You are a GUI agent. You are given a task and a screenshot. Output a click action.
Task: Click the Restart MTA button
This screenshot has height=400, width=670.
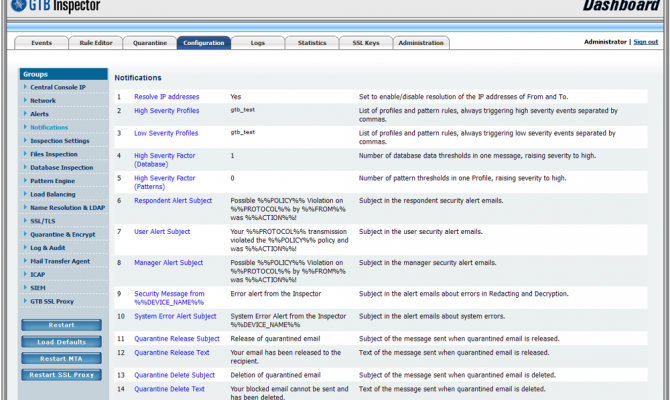point(62,359)
